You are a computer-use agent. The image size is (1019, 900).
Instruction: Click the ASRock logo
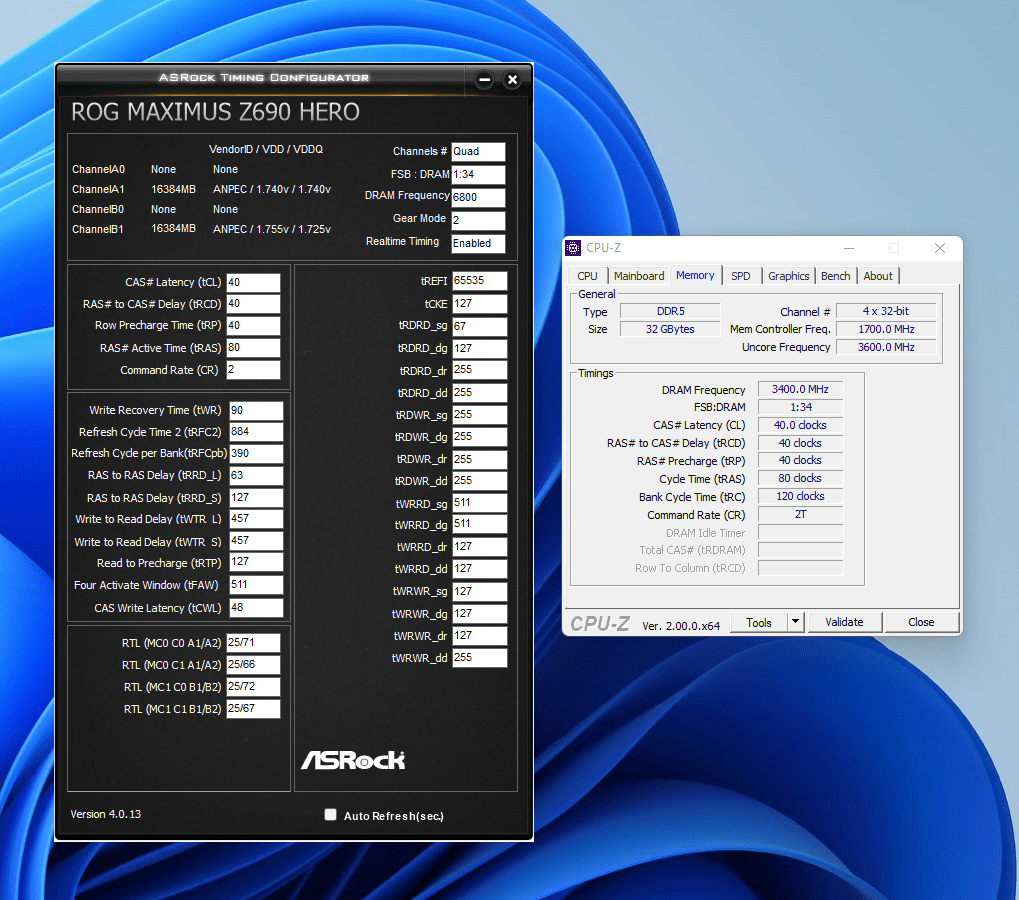point(353,760)
